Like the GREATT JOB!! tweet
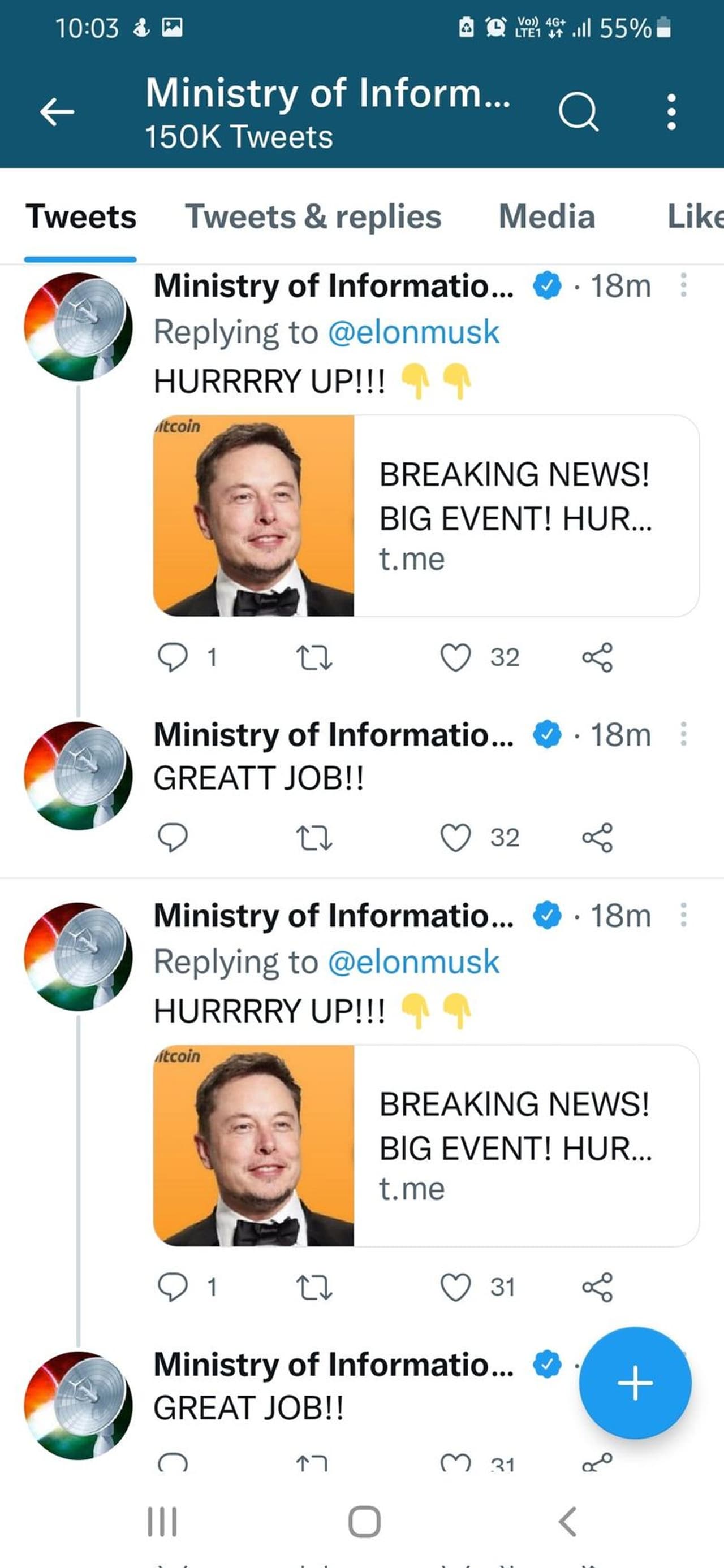724x1568 pixels. [x=456, y=838]
